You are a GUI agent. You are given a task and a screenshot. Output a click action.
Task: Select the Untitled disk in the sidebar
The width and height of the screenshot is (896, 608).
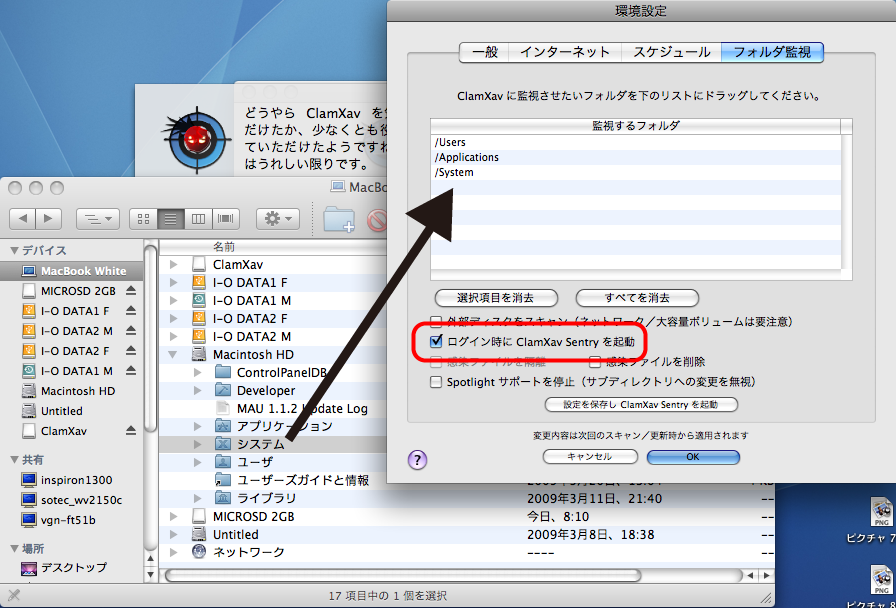(x=71, y=411)
